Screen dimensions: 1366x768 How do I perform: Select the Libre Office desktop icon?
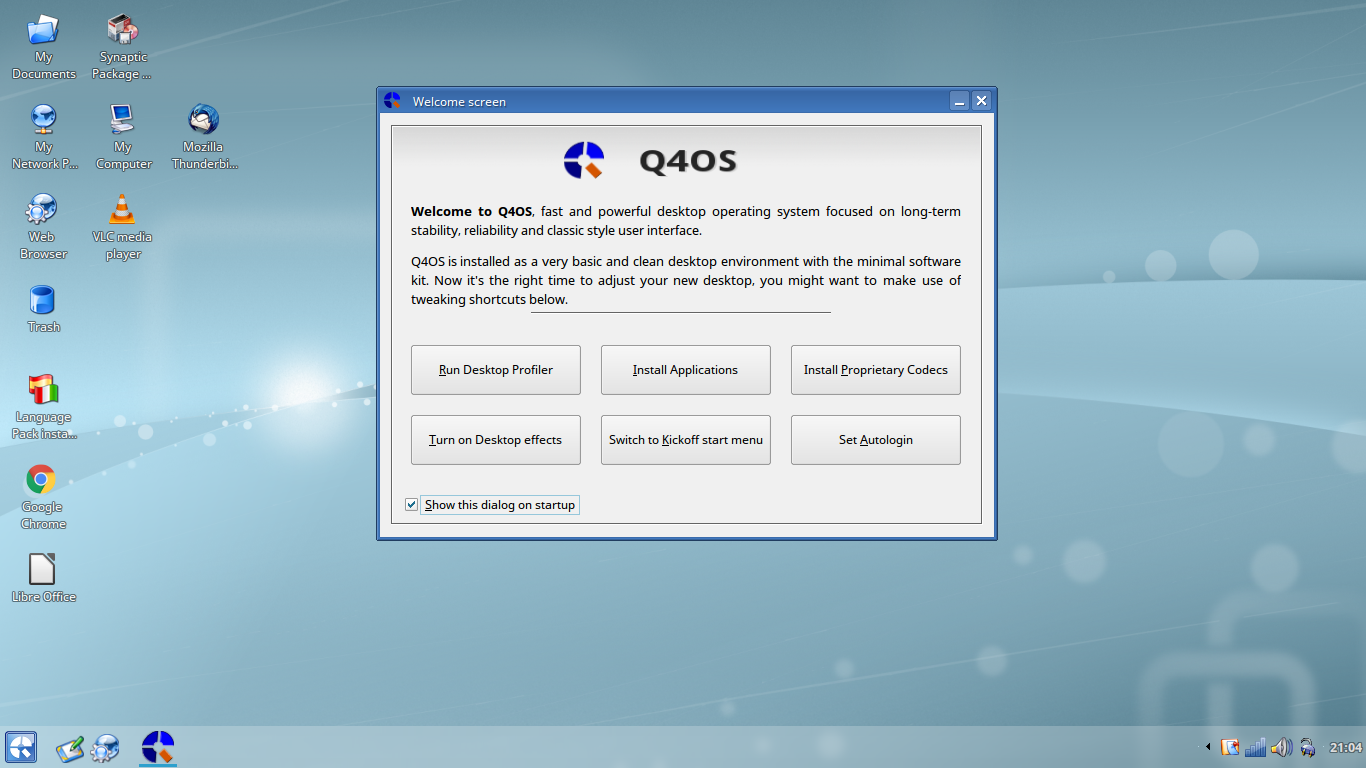coord(43,579)
